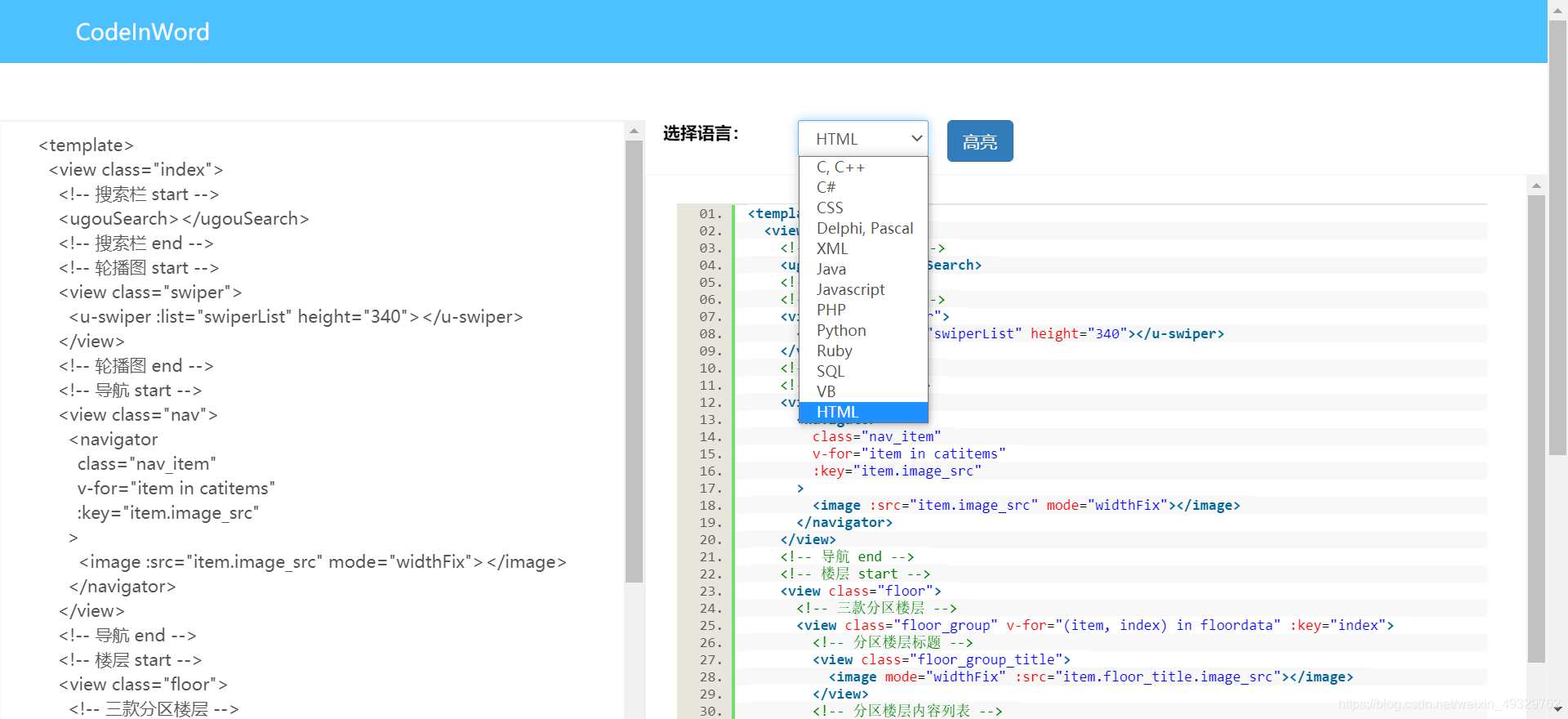The width and height of the screenshot is (1568, 719).
Task: Pick SQL language option
Action: click(863, 372)
